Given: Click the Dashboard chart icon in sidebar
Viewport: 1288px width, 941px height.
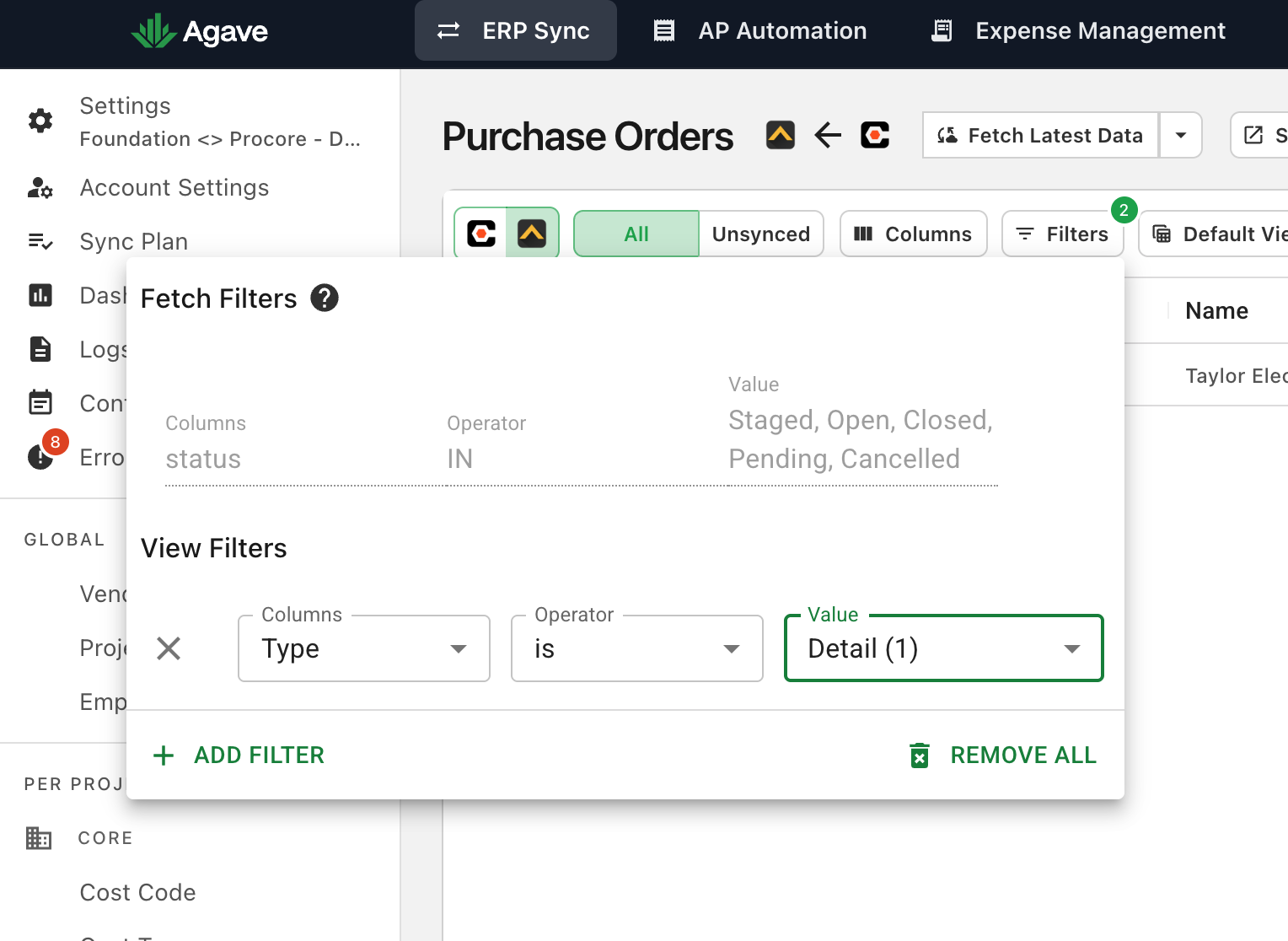Looking at the screenshot, I should click(x=40, y=295).
